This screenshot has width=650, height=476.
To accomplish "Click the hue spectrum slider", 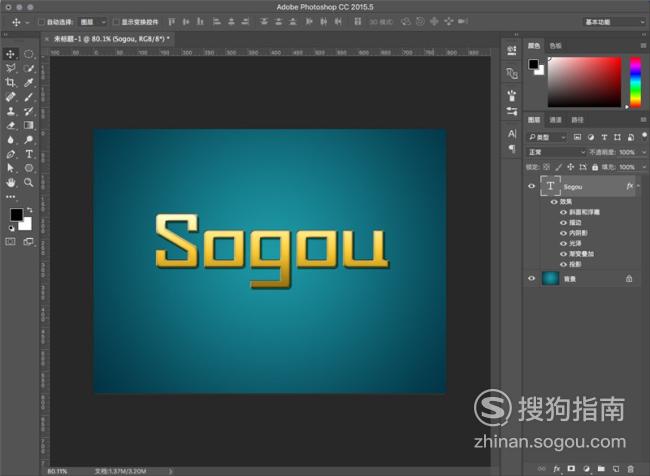I will pyautogui.click(x=635, y=82).
